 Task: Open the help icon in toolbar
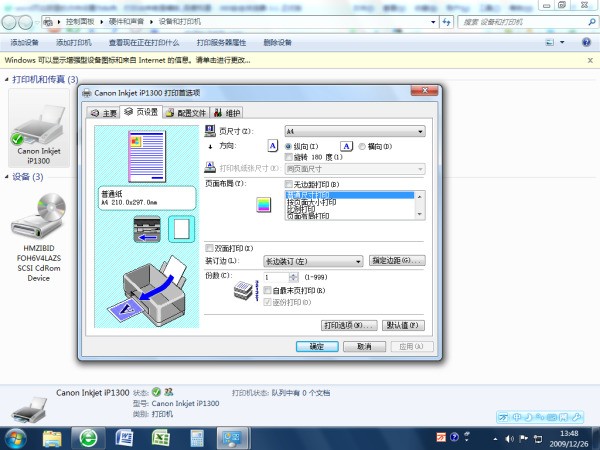(x=586, y=42)
